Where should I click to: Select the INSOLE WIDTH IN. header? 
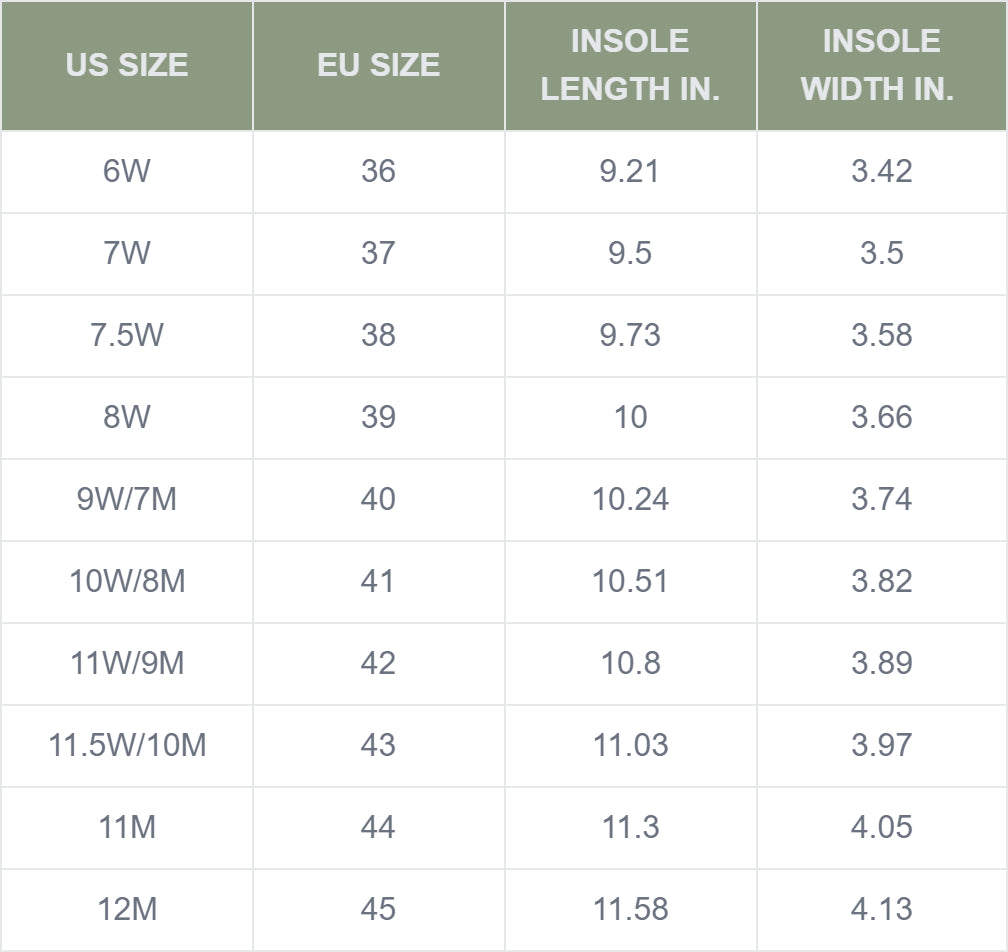[x=881, y=66]
